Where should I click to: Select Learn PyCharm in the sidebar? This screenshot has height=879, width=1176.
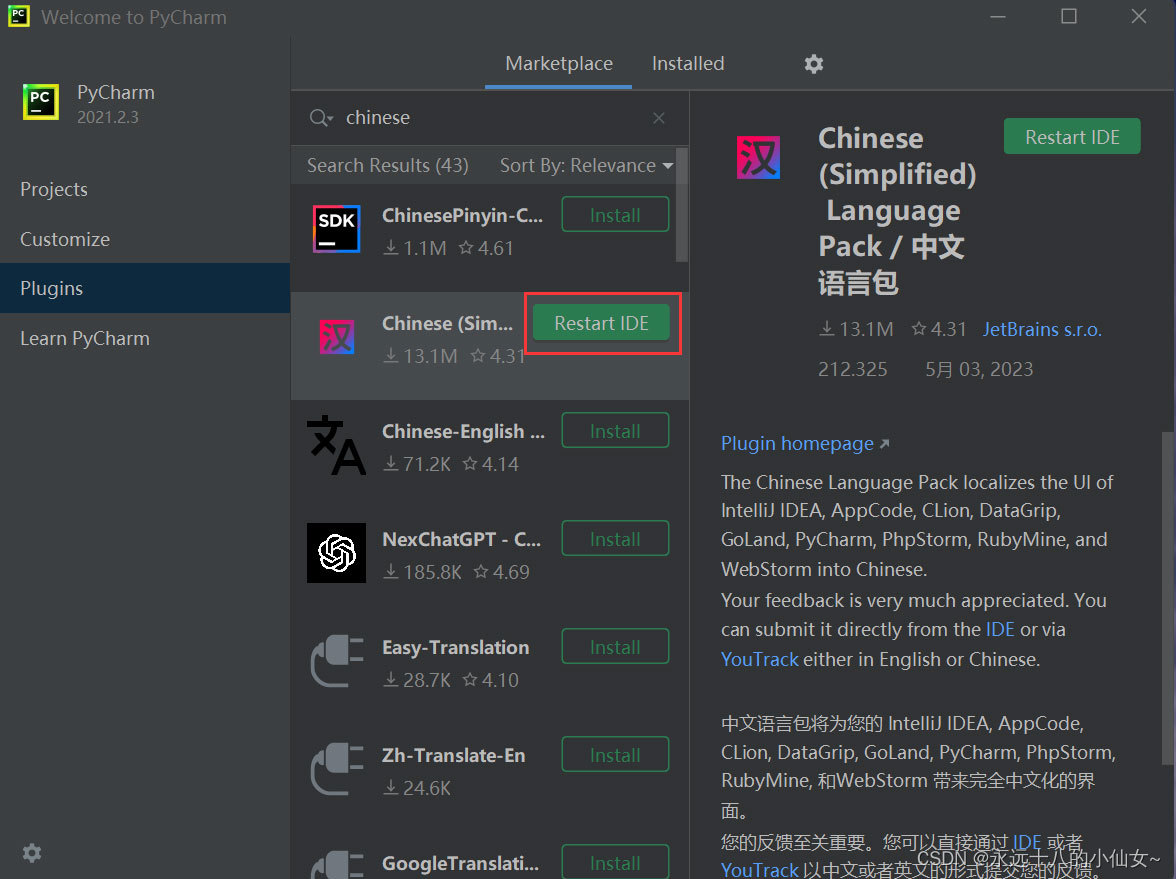pos(84,338)
